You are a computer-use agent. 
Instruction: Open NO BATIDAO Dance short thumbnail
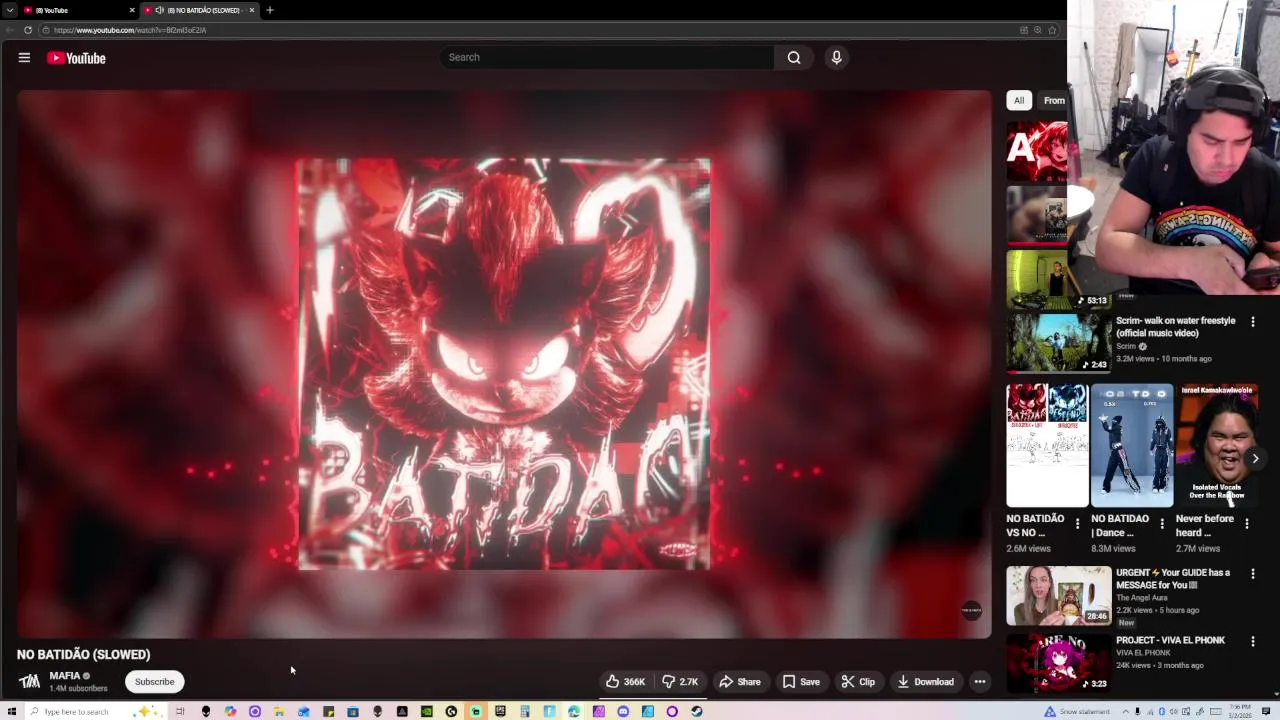click(1132, 445)
